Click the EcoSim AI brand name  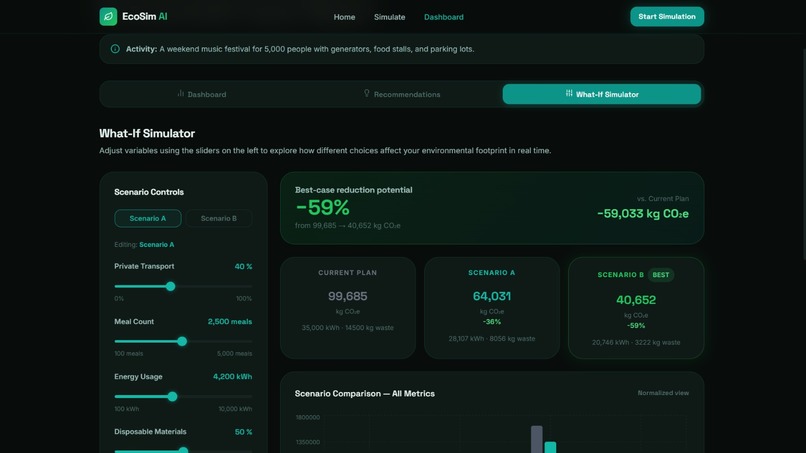144,16
